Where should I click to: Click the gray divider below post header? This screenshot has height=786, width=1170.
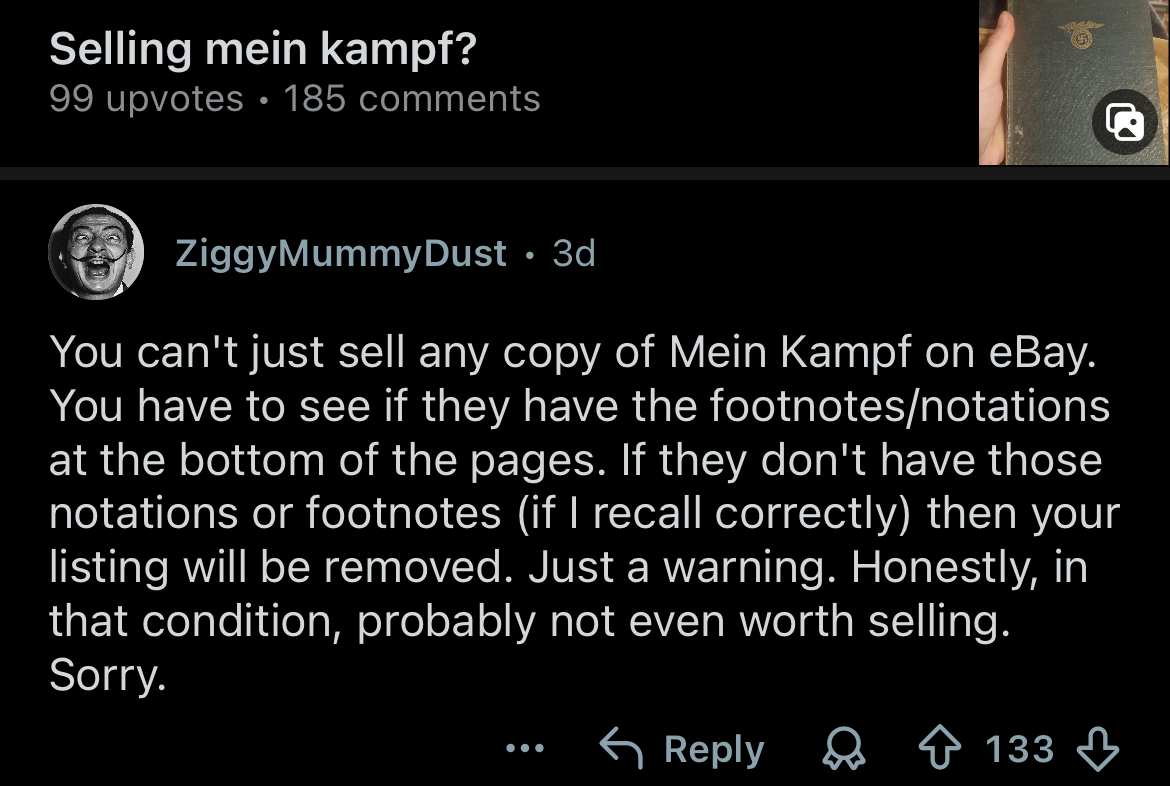pos(585,173)
